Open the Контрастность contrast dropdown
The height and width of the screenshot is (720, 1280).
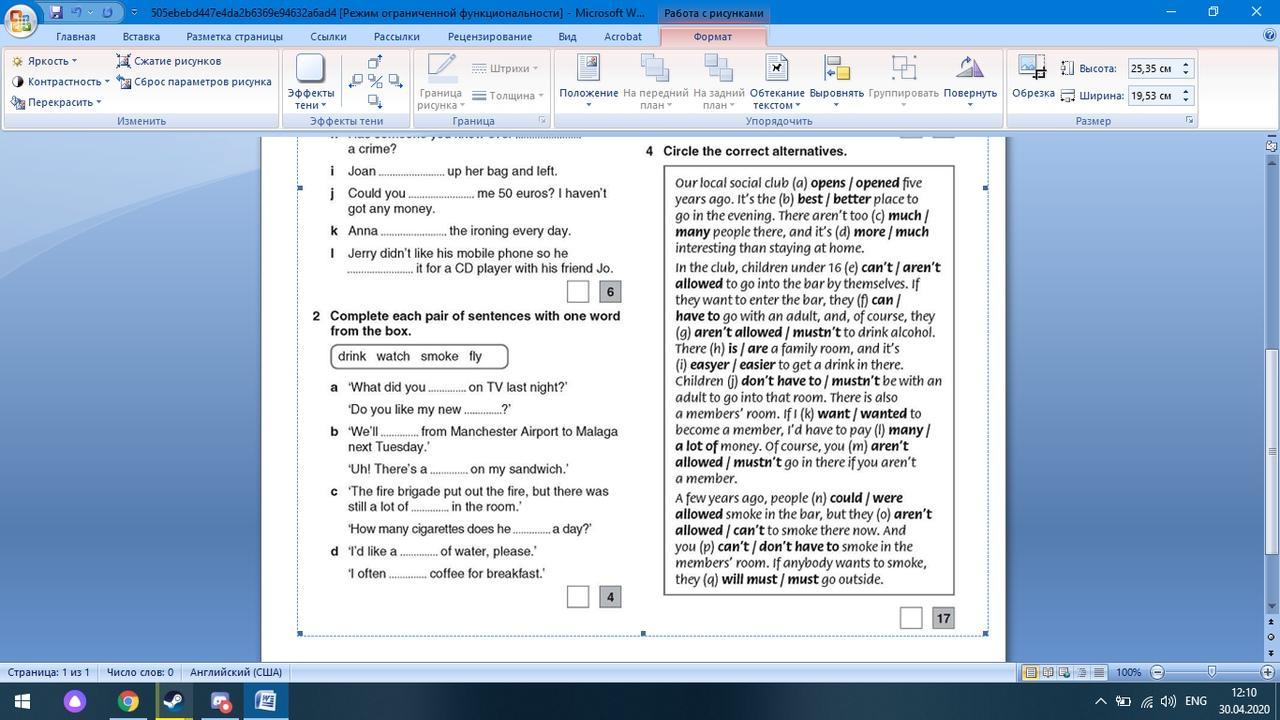pos(60,82)
